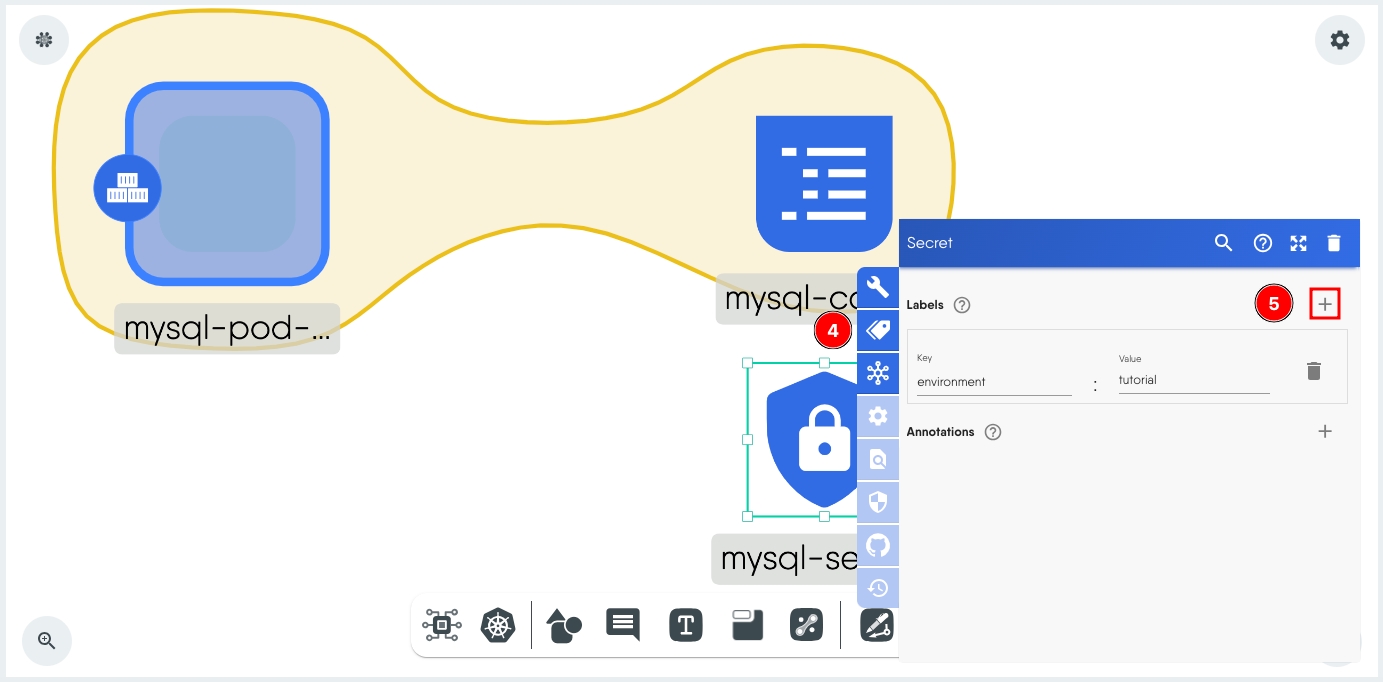
Task: Open the GitHub icon in the Secret panel sidebar
Action: [878, 545]
